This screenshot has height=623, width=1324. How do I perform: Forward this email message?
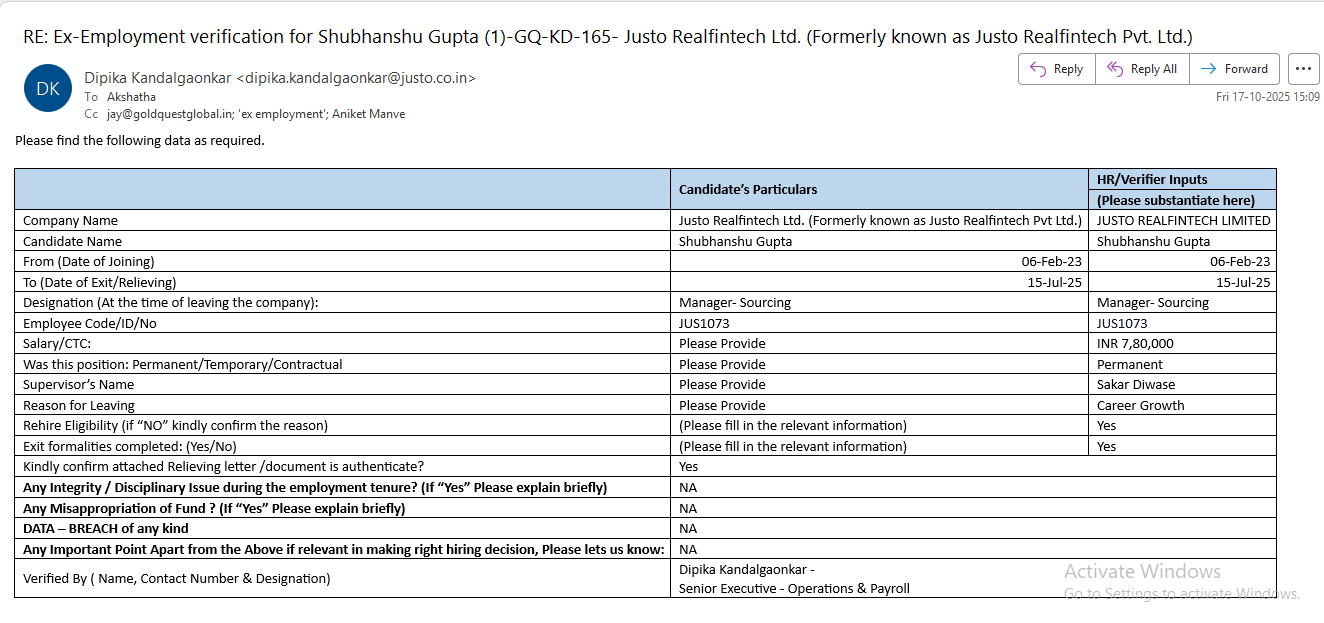tap(1234, 69)
